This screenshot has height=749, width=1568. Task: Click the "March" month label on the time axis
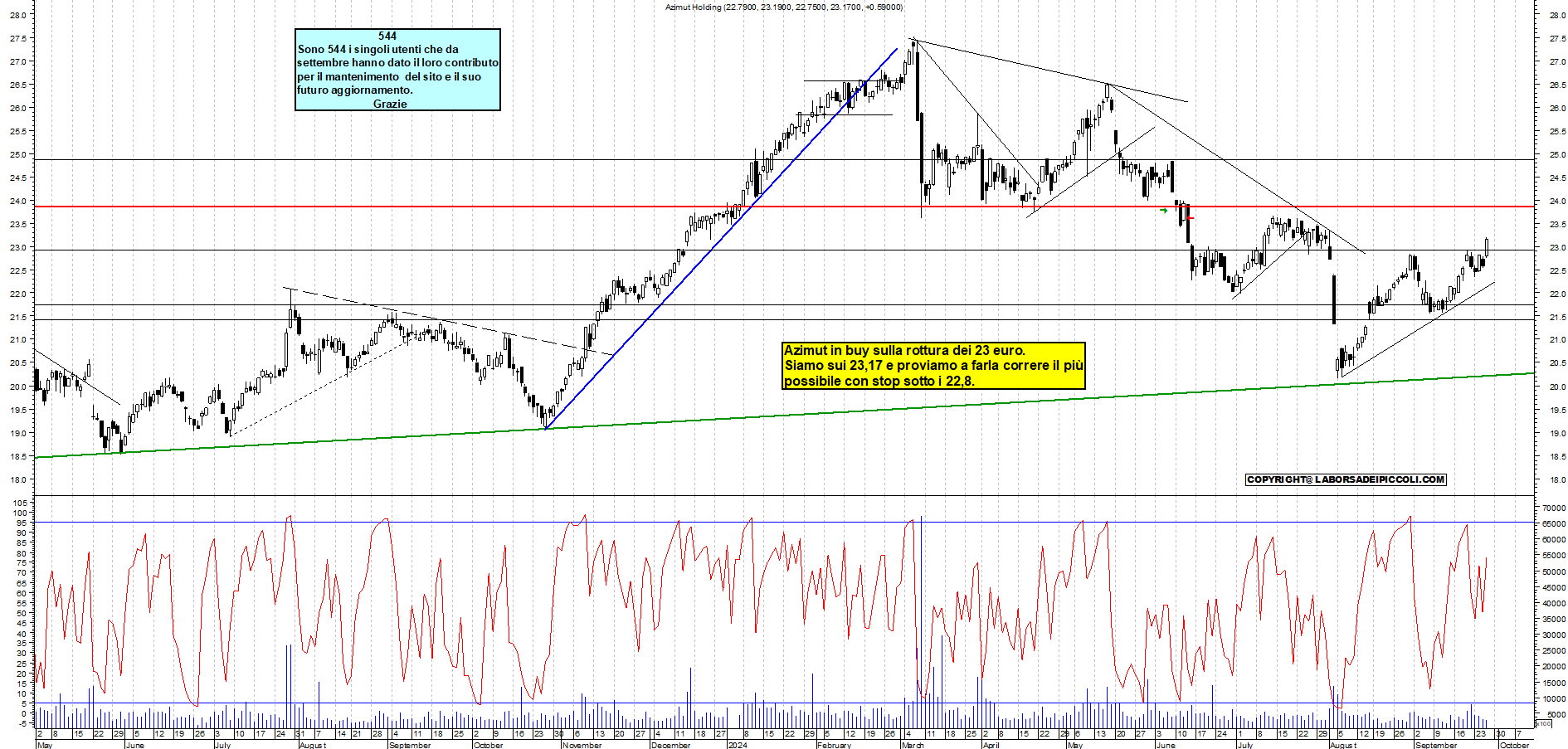913,745
